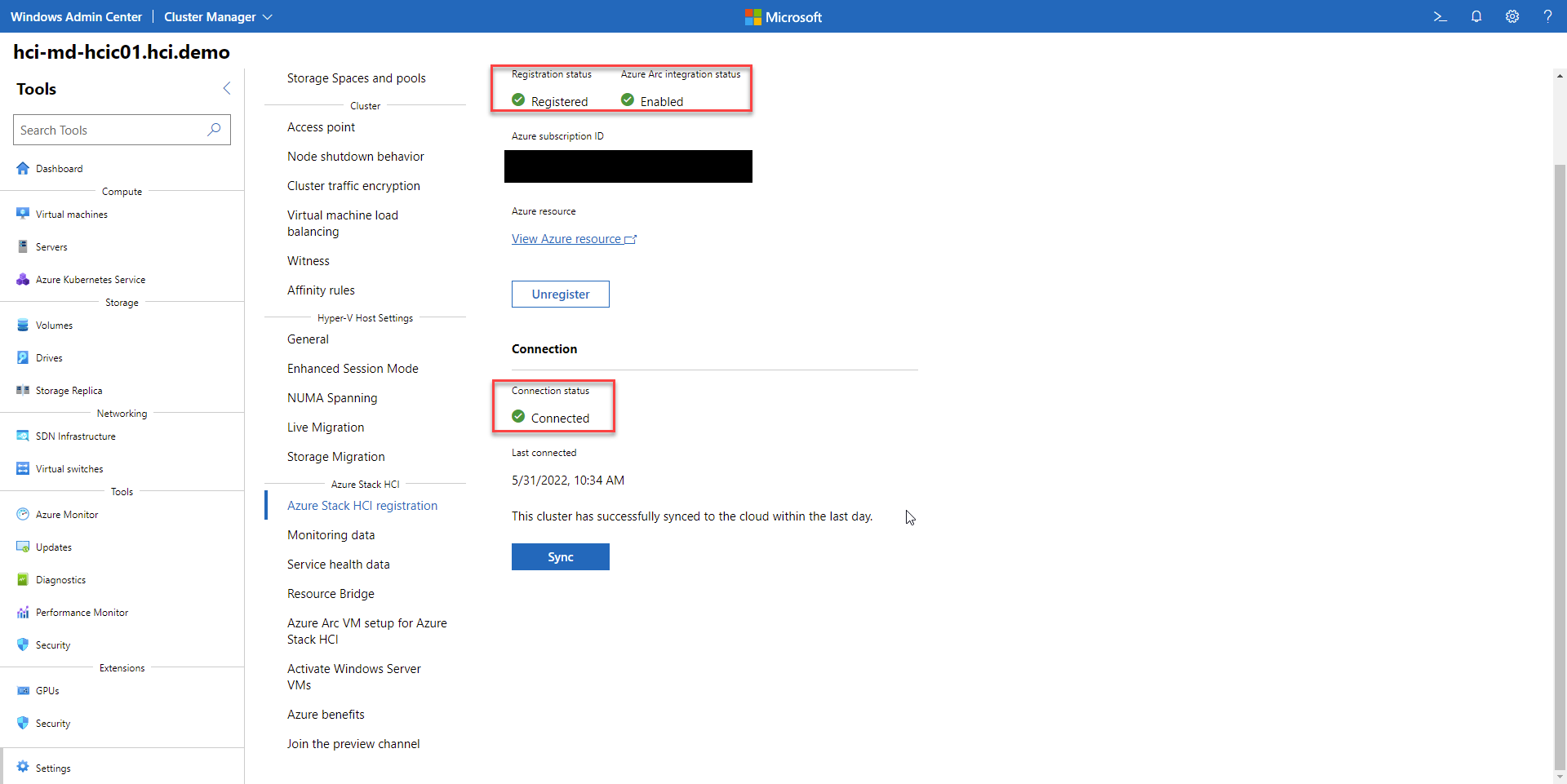
Task: Open the Virtual switches icon
Action: (23, 468)
